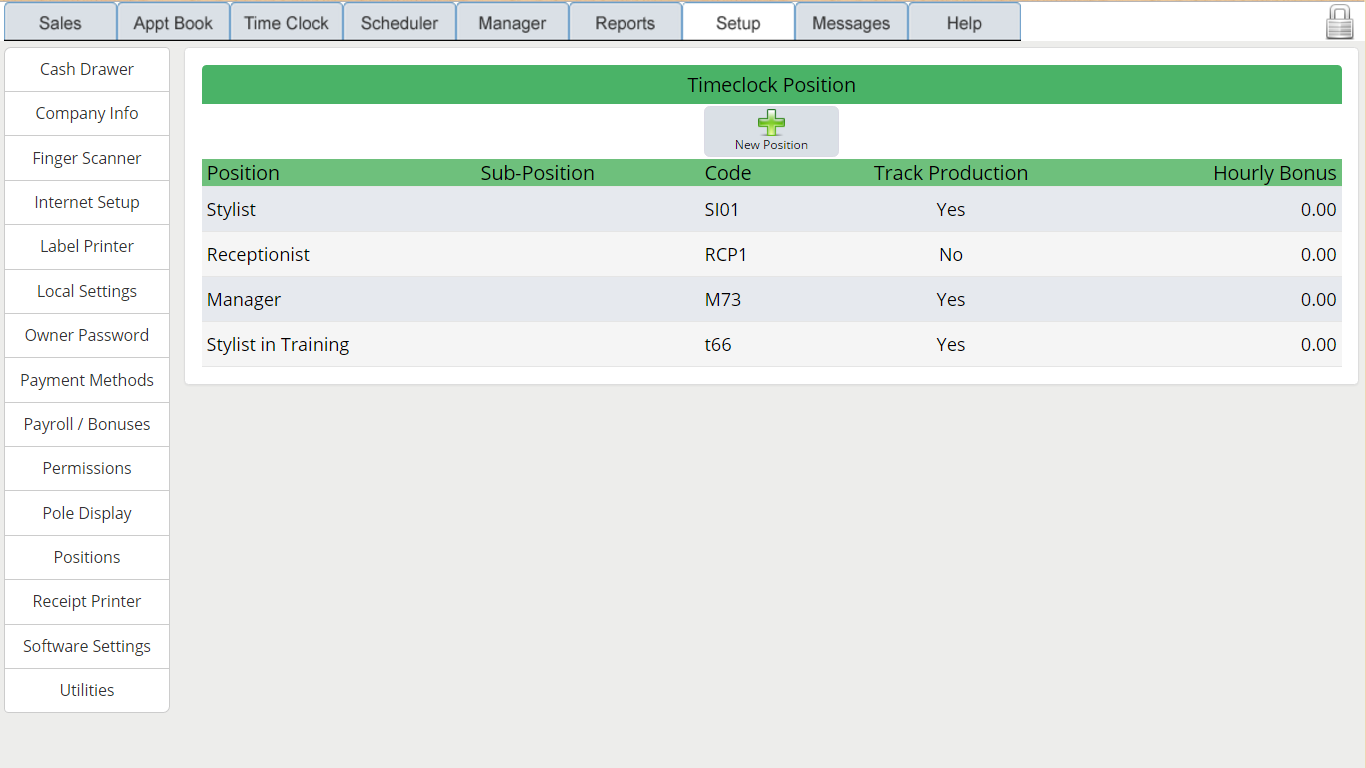Select Owner Password option
The width and height of the screenshot is (1366, 768).
[87, 335]
